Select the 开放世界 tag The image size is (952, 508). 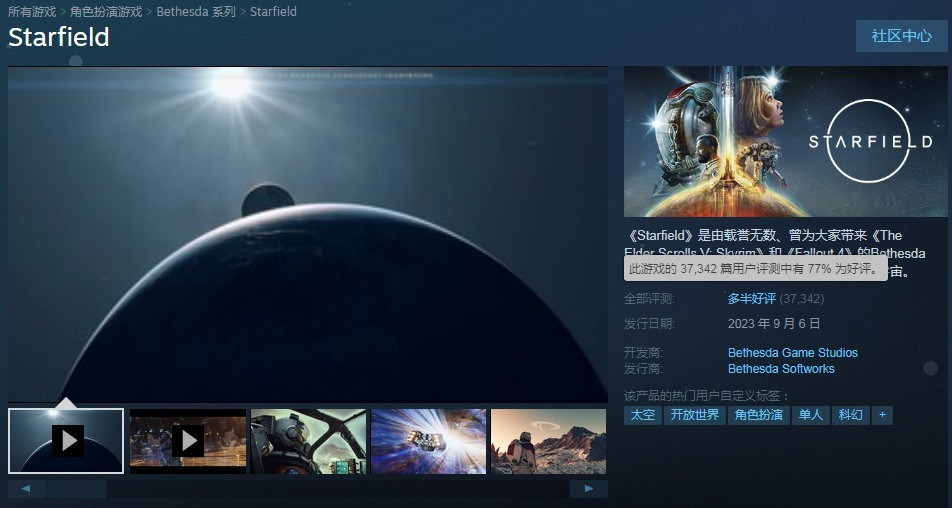[694, 414]
